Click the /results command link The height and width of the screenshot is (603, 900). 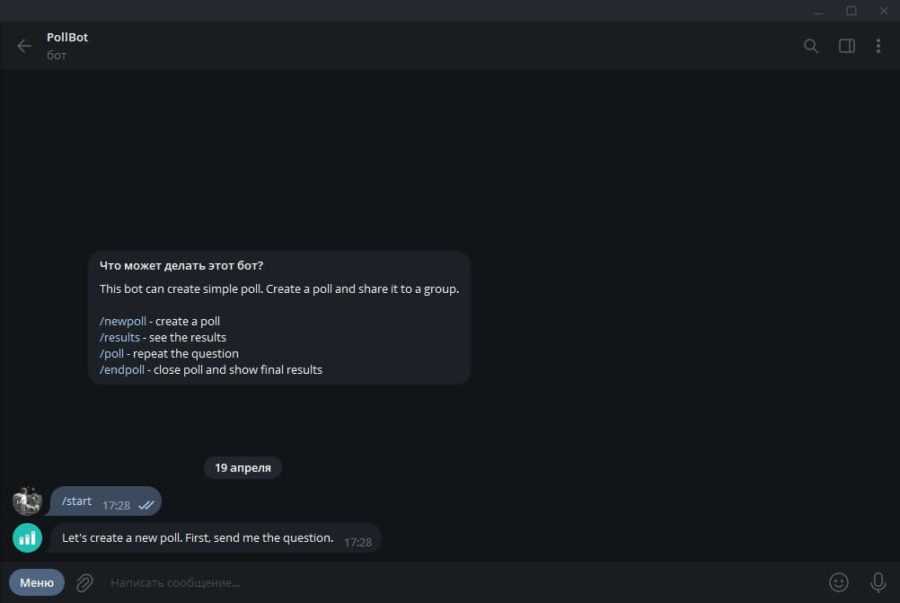120,337
